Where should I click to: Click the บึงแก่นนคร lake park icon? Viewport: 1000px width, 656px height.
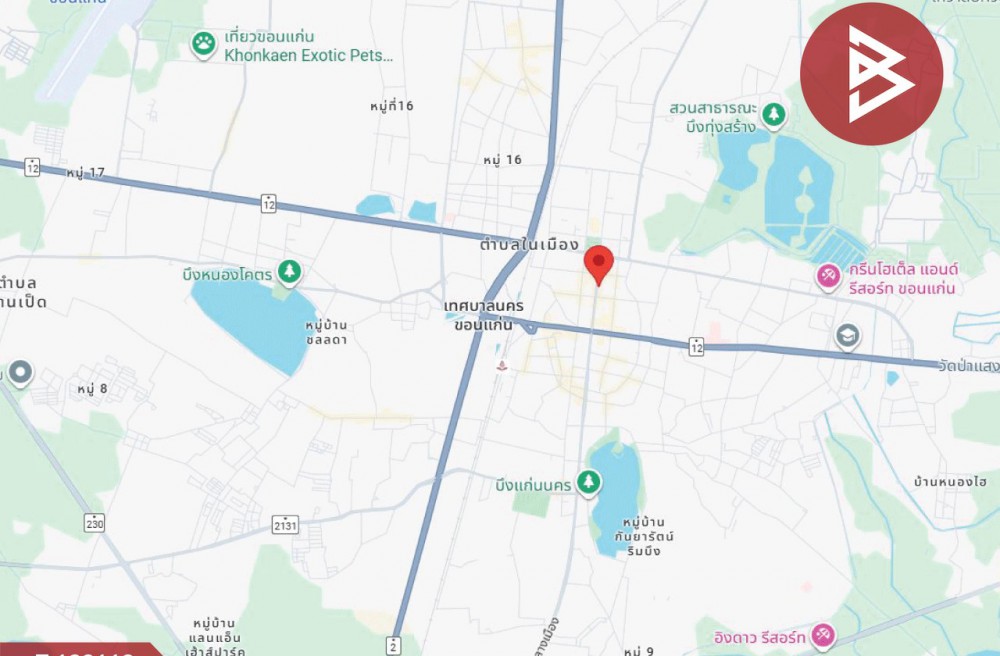coord(588,483)
